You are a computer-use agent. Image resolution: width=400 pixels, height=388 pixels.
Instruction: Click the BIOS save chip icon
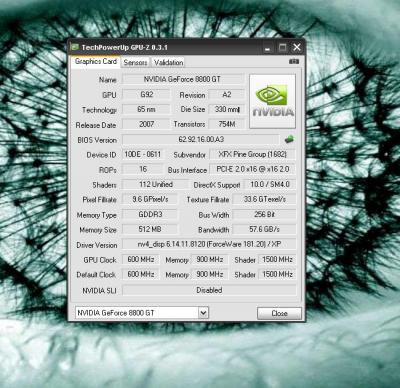[x=290, y=139]
